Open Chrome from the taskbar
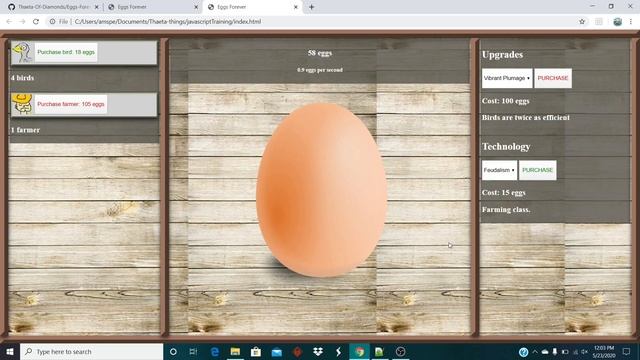The image size is (640, 360). [x=359, y=351]
